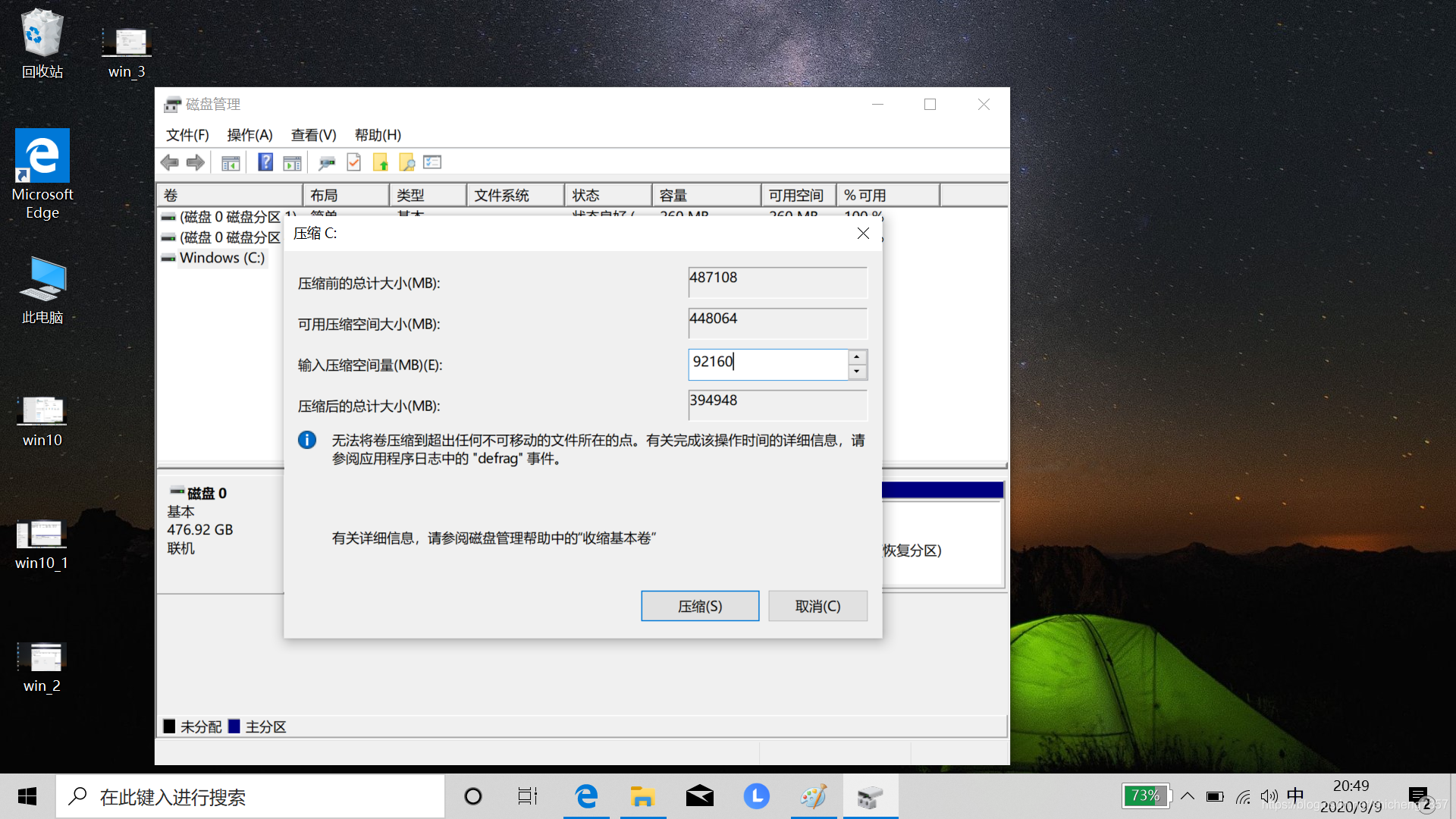The image size is (1456, 819).
Task: Click the folder with green arrow icon
Action: [381, 162]
